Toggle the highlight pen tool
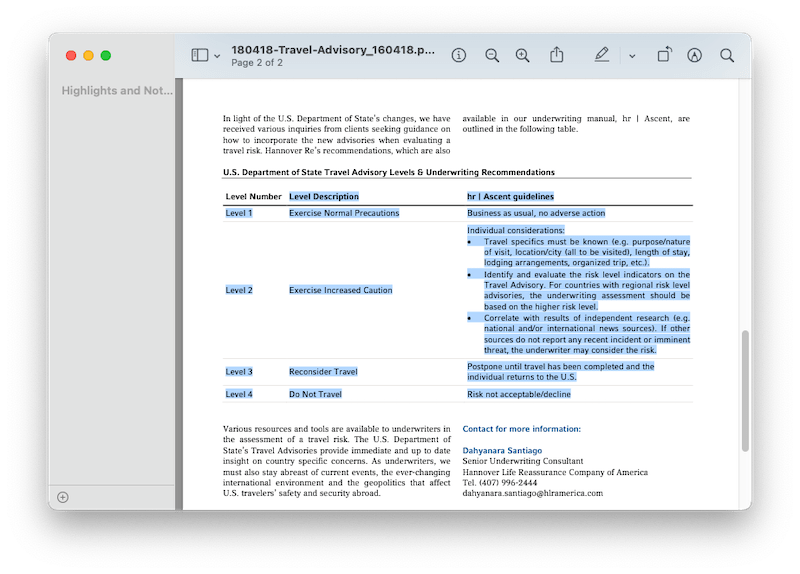The width and height of the screenshot is (800, 574). point(601,56)
